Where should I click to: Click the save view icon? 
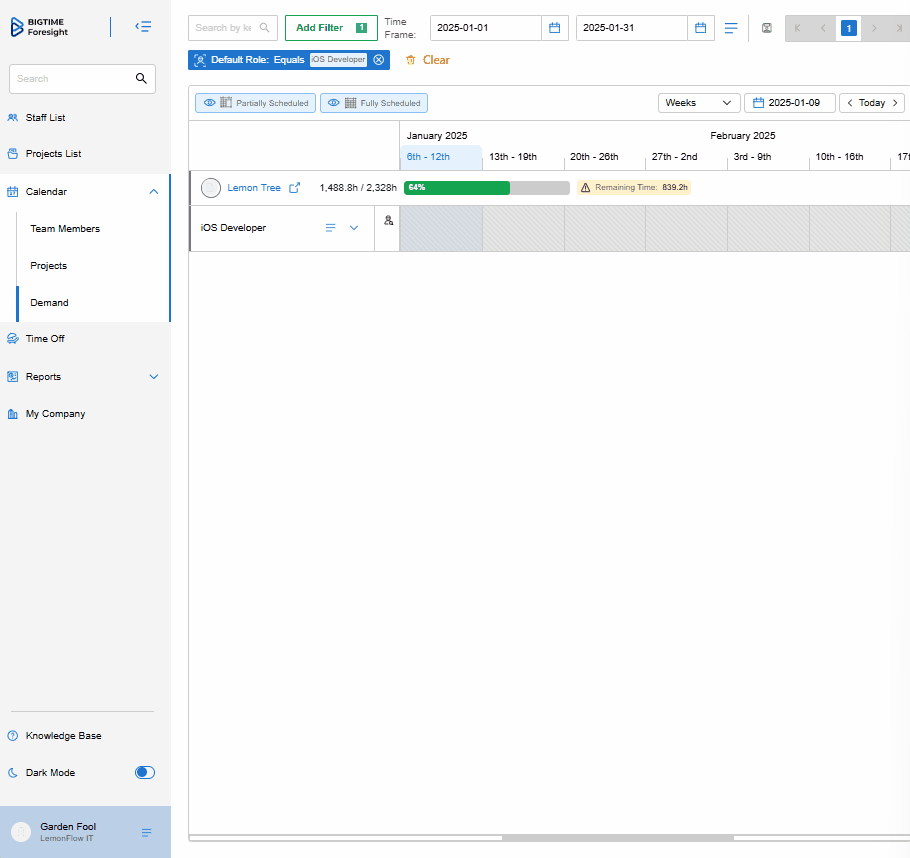click(767, 28)
